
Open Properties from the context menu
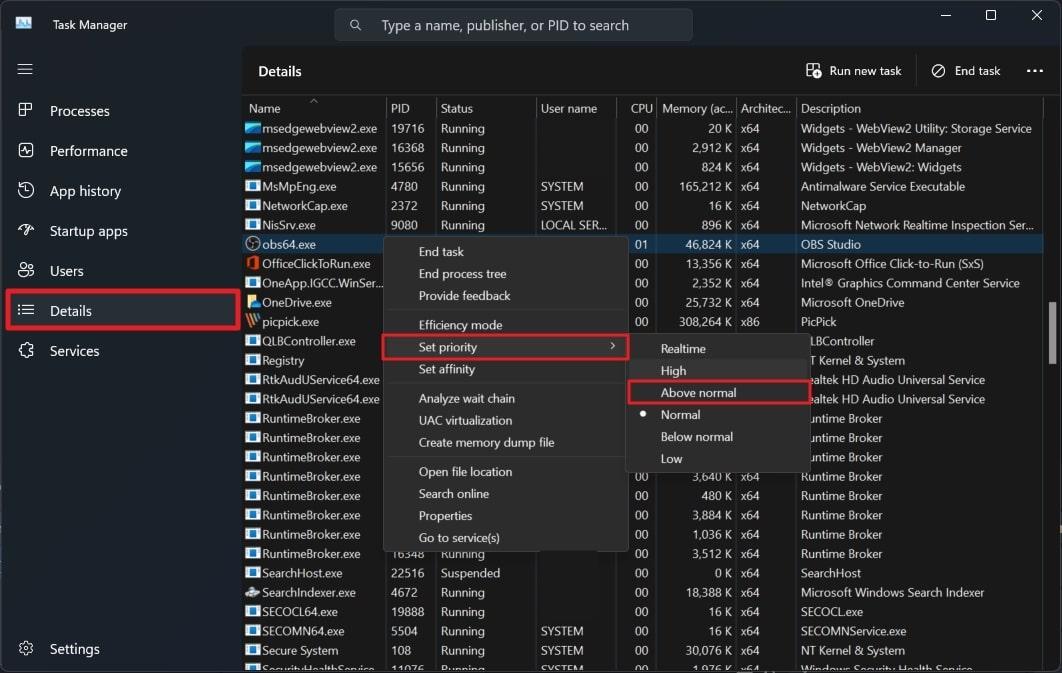point(445,515)
